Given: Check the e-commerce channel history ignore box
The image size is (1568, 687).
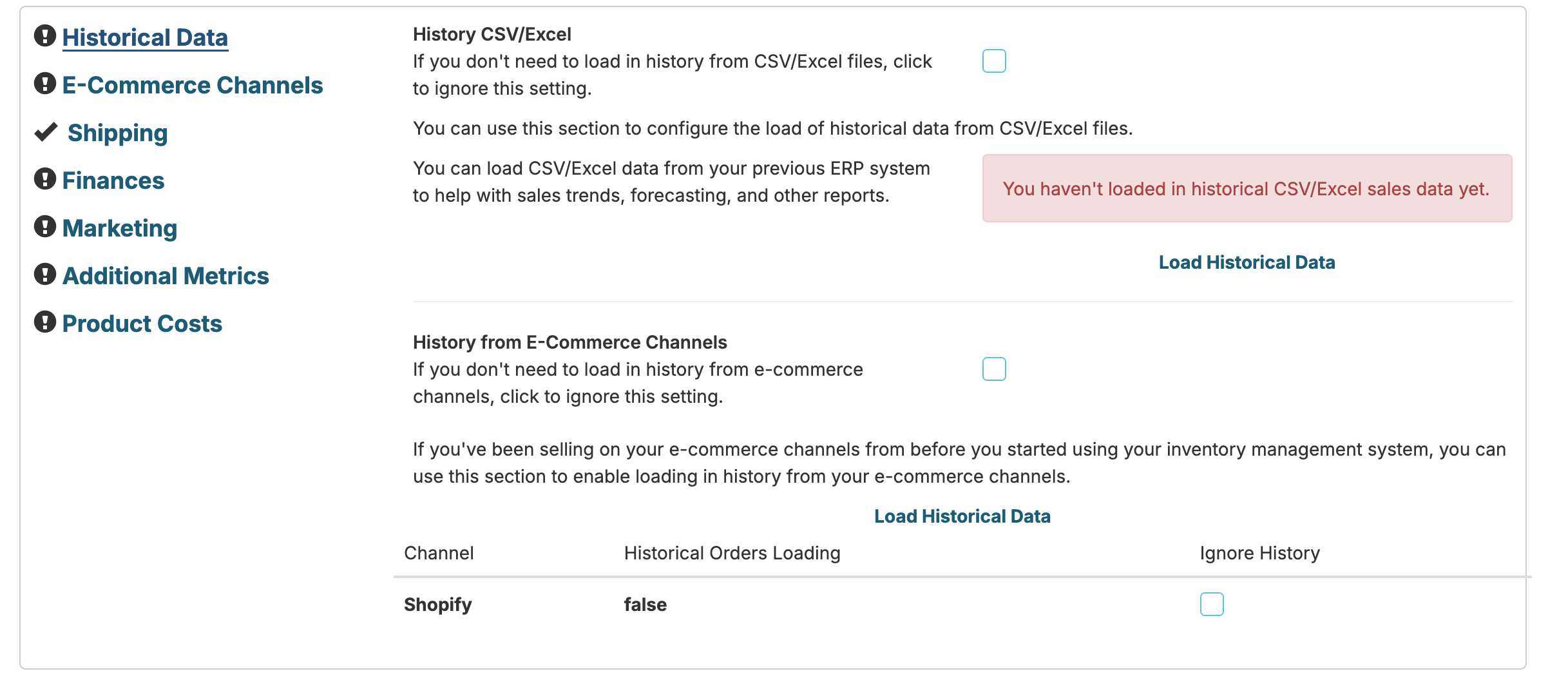Looking at the screenshot, I should (x=994, y=369).
